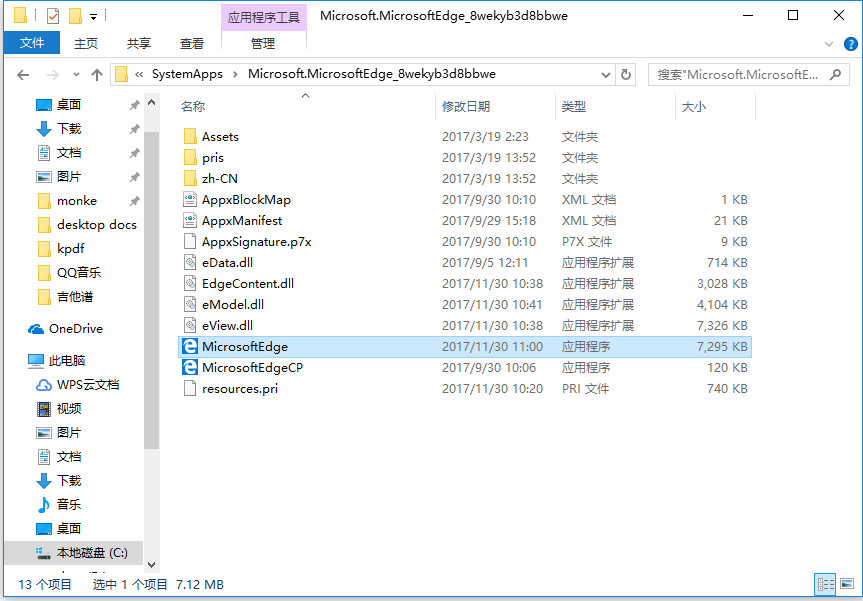Click the SystemApps breadcrumb
The height and width of the screenshot is (601, 863).
188,74
